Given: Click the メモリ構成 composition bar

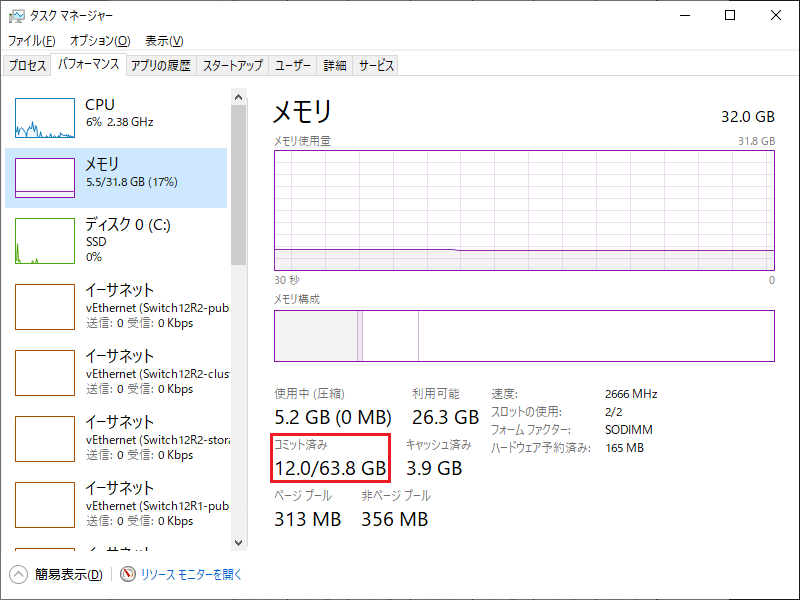Looking at the screenshot, I should (524, 335).
